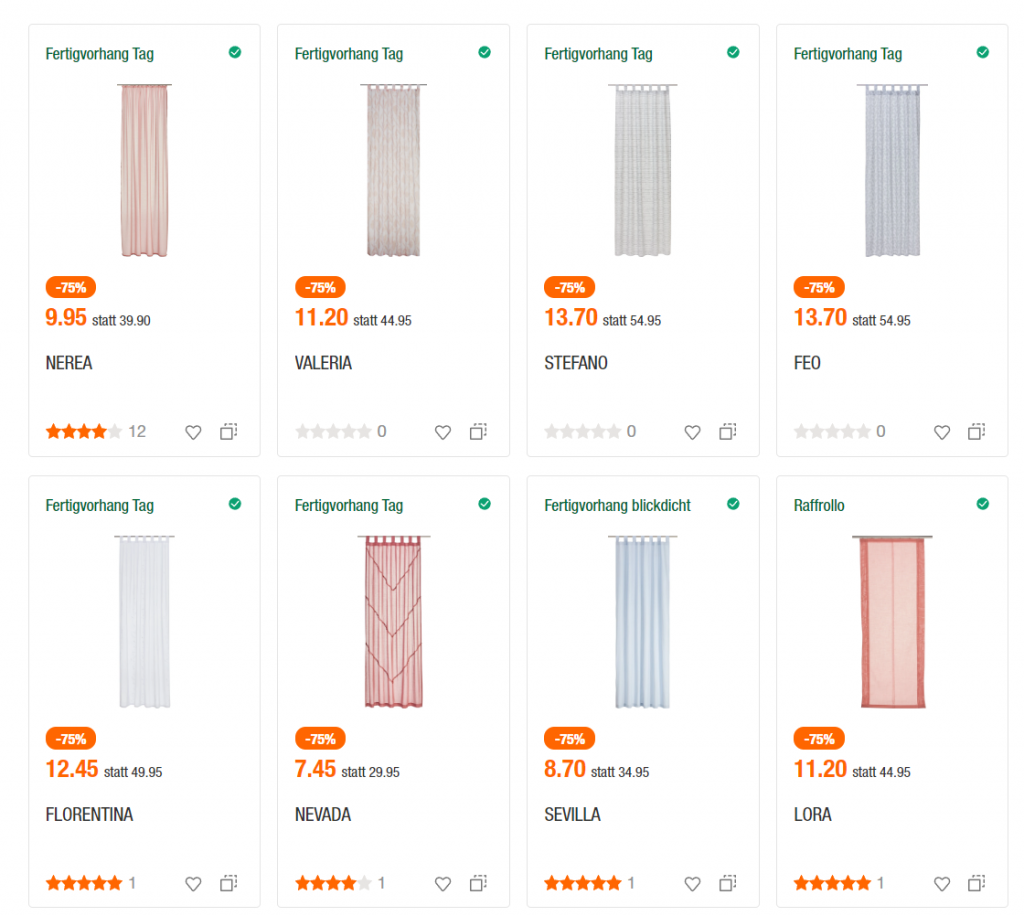This screenshot has height=916, width=1024.
Task: Click compare icon on NEREA card
Action: tap(229, 432)
